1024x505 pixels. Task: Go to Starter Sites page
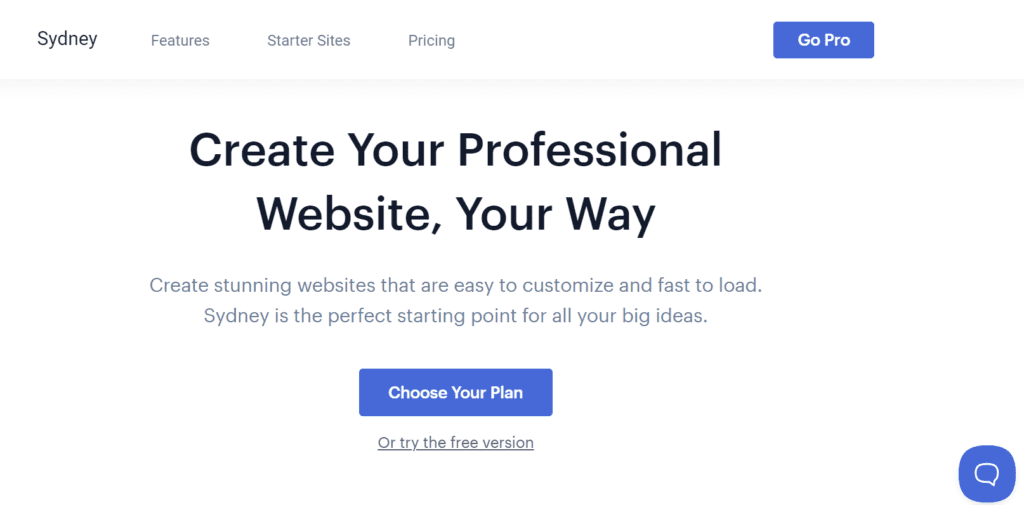click(309, 41)
